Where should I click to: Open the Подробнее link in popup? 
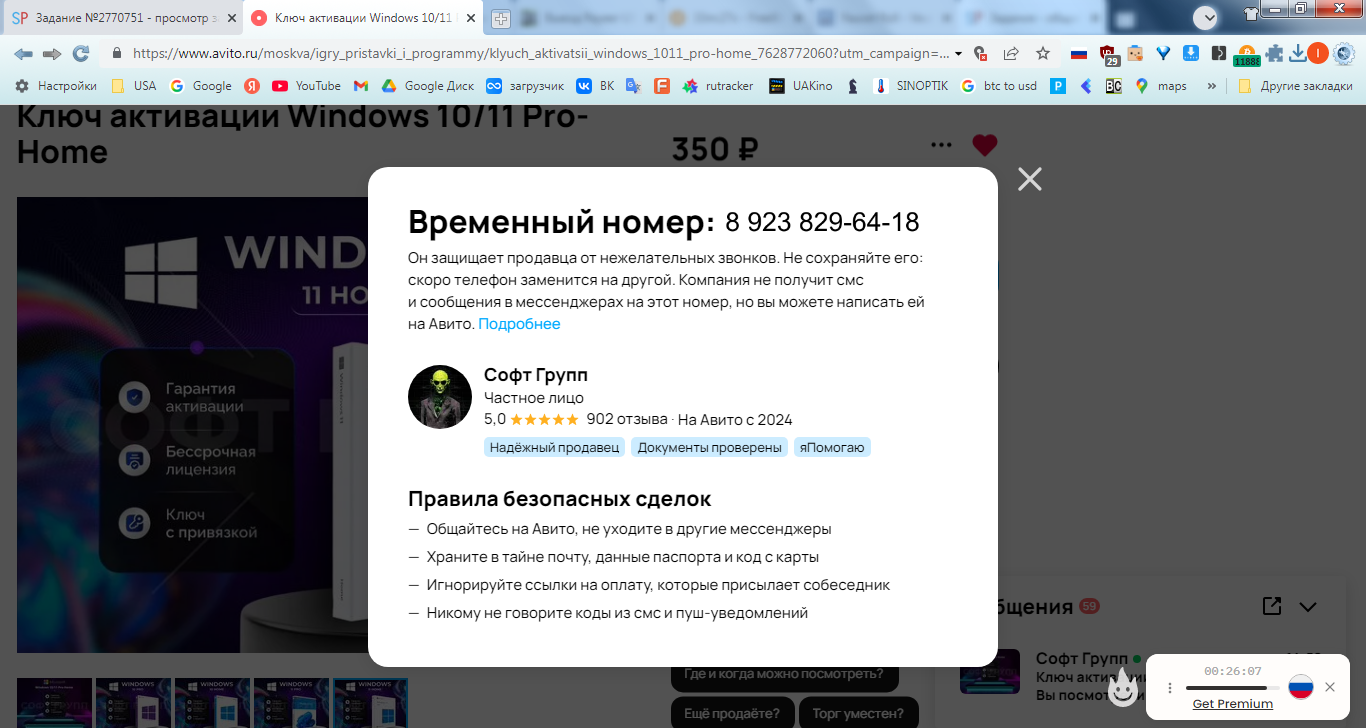coord(519,324)
